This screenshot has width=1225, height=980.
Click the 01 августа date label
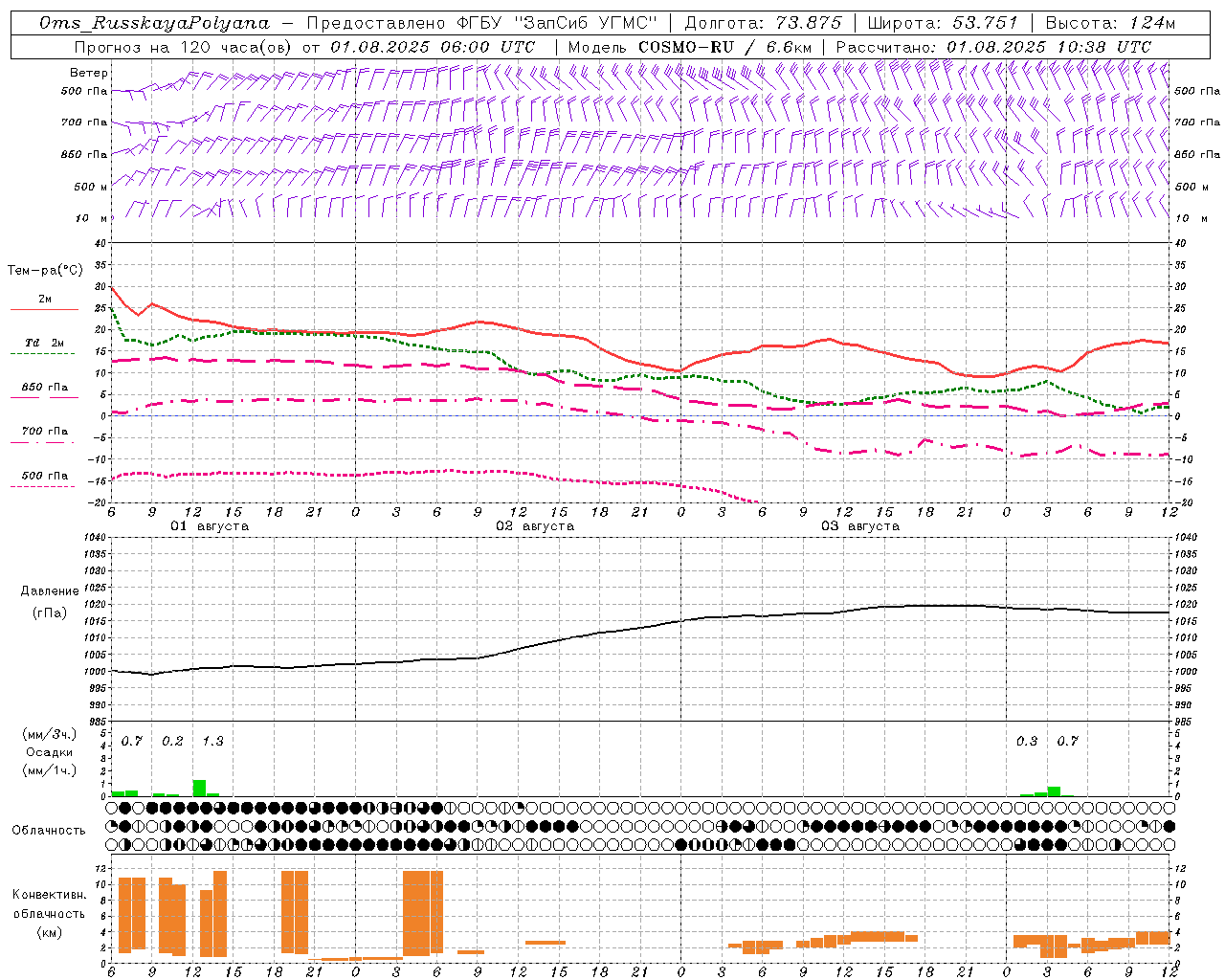coord(210,526)
